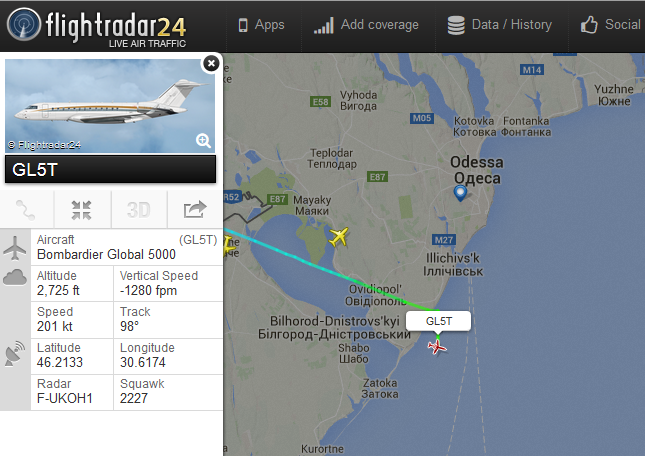Switch to 3D view
The height and width of the screenshot is (456, 645).
(139, 210)
